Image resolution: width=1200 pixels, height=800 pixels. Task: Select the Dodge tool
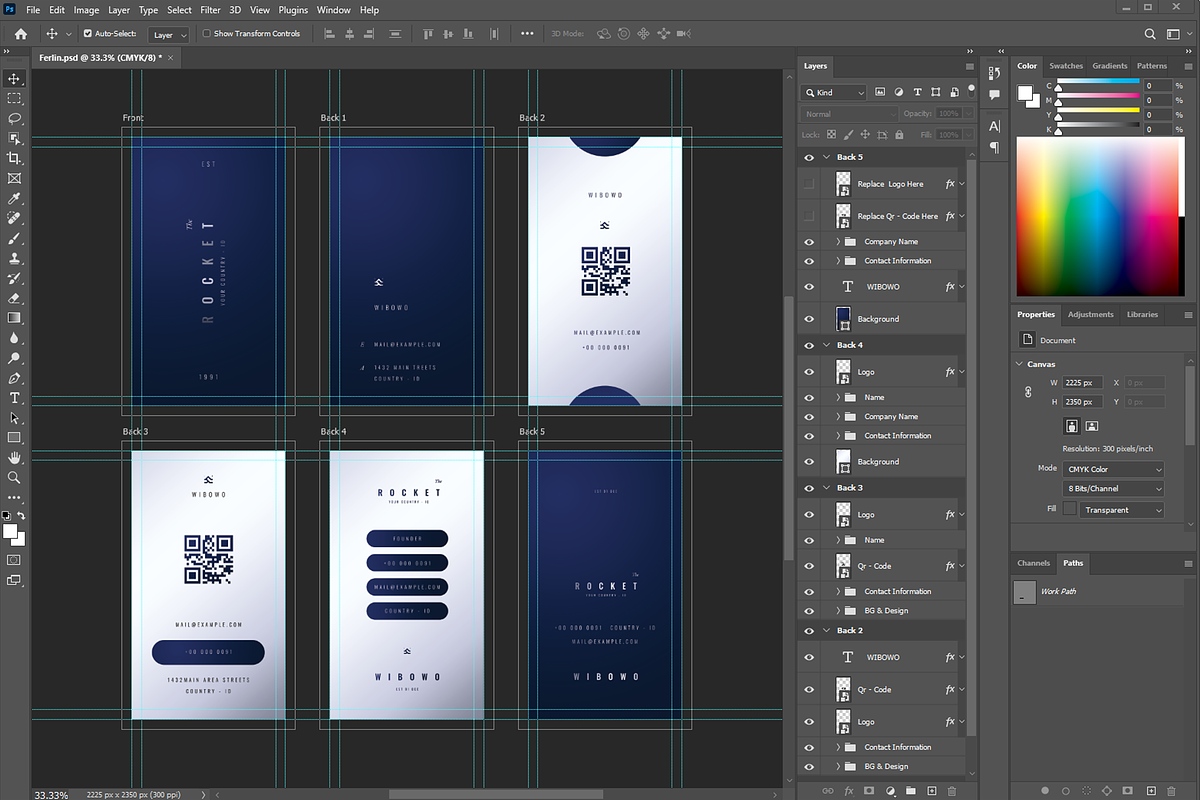[14, 358]
